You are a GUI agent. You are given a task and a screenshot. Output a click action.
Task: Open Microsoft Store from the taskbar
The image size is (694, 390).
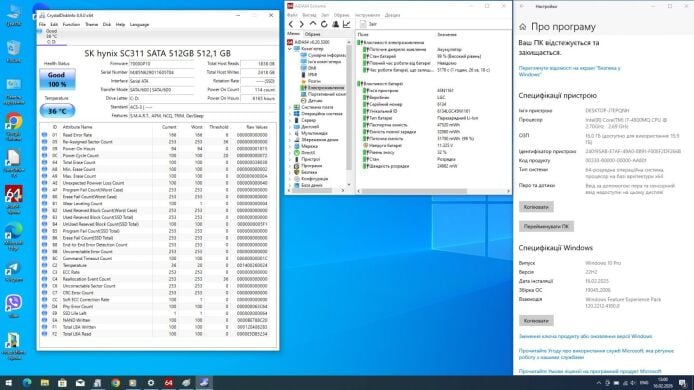(62, 383)
